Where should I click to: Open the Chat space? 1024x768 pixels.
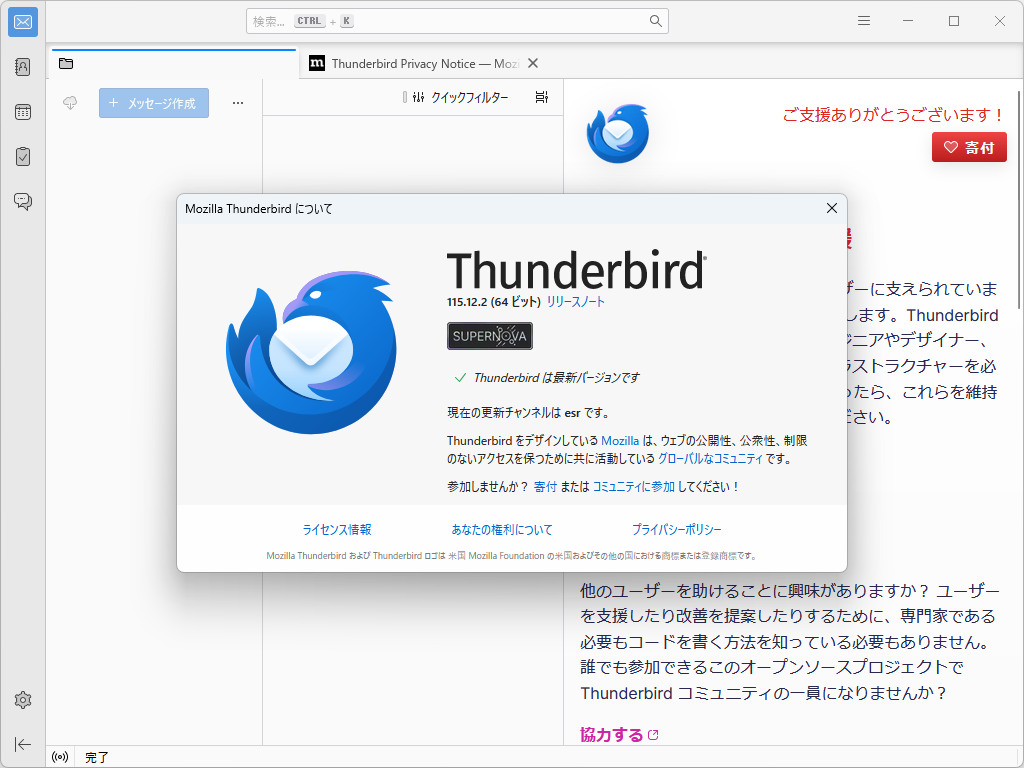pyautogui.click(x=22, y=201)
